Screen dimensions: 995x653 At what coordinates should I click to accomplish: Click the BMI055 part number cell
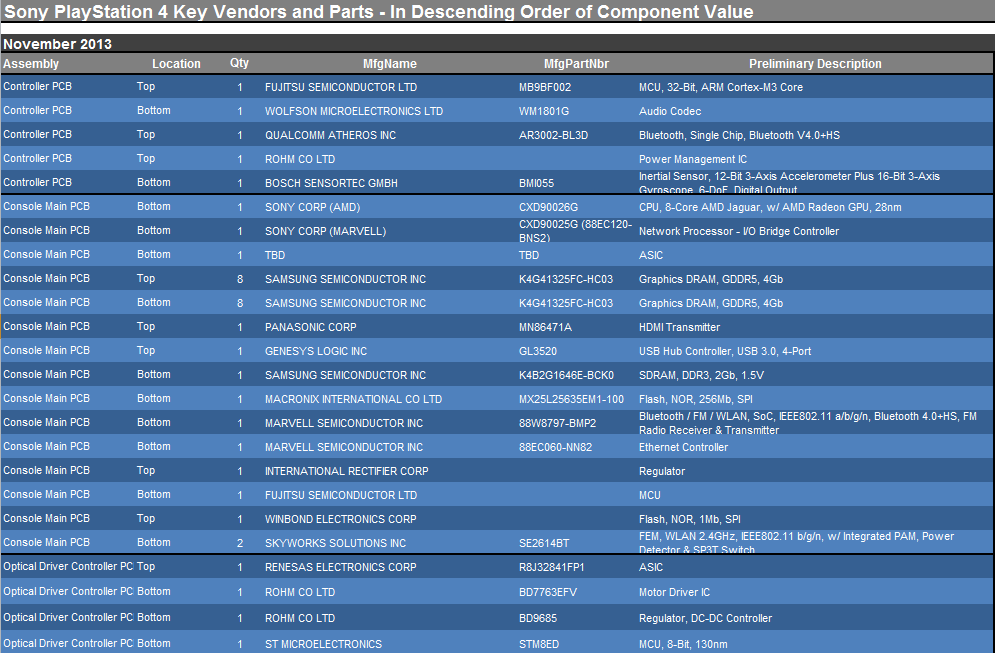pos(536,184)
